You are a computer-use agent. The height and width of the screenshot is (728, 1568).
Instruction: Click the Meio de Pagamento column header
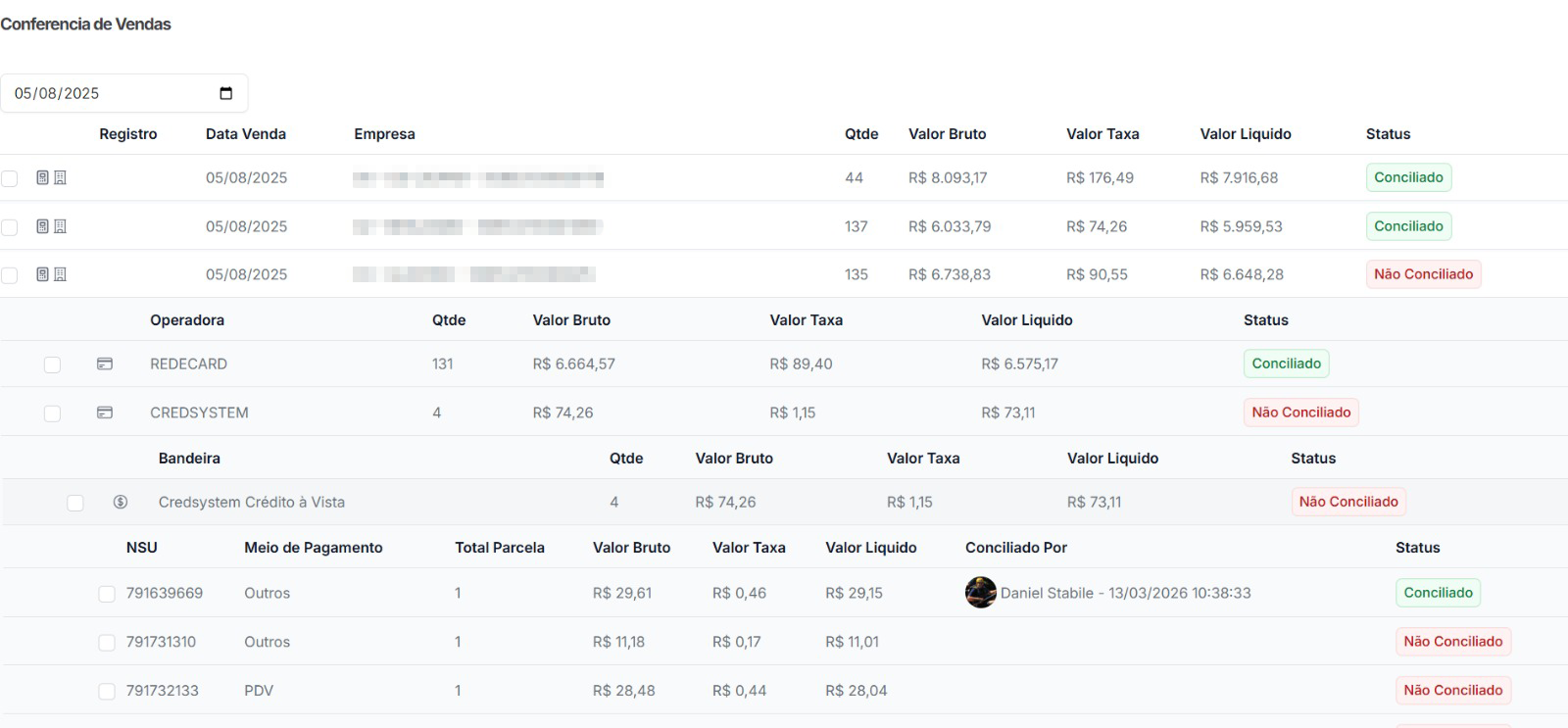tap(313, 548)
